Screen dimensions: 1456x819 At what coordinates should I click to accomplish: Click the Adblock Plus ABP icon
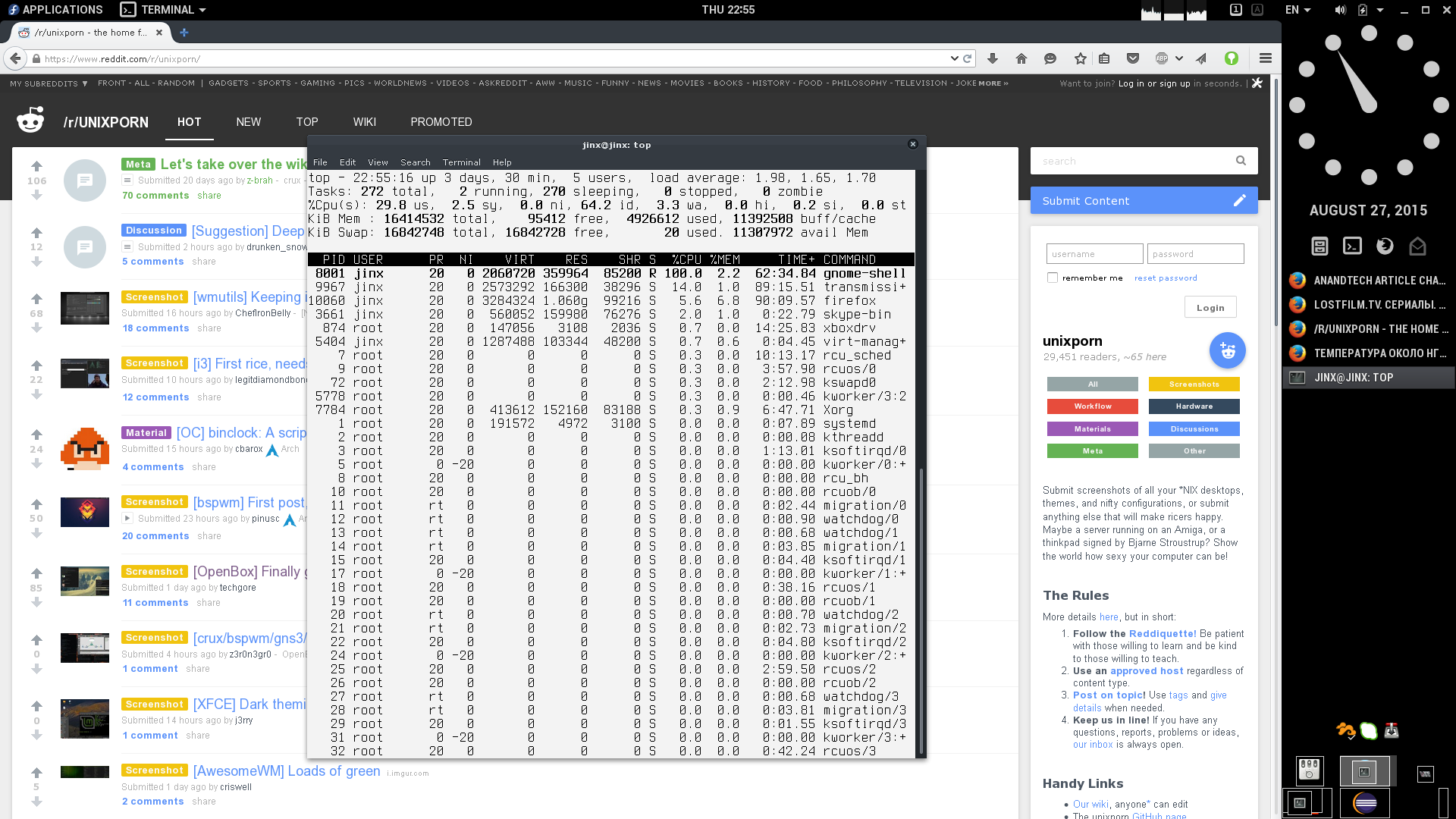pos(1162,58)
